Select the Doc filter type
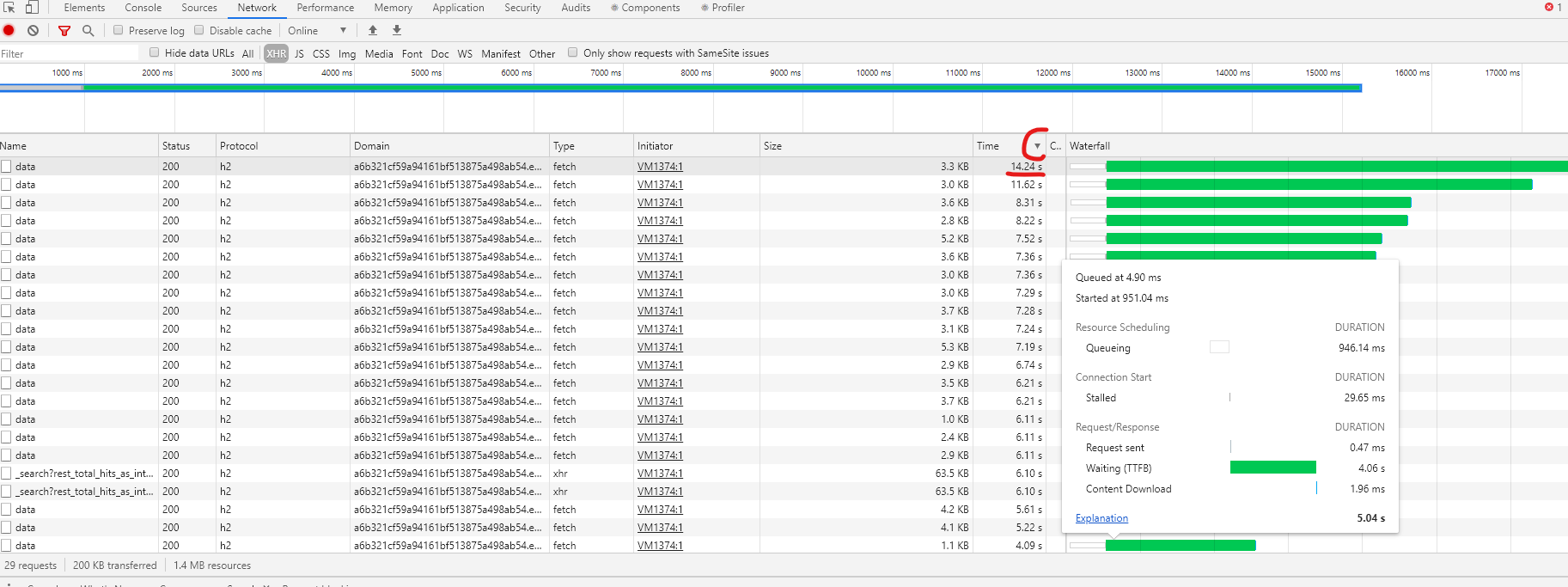 click(x=440, y=53)
